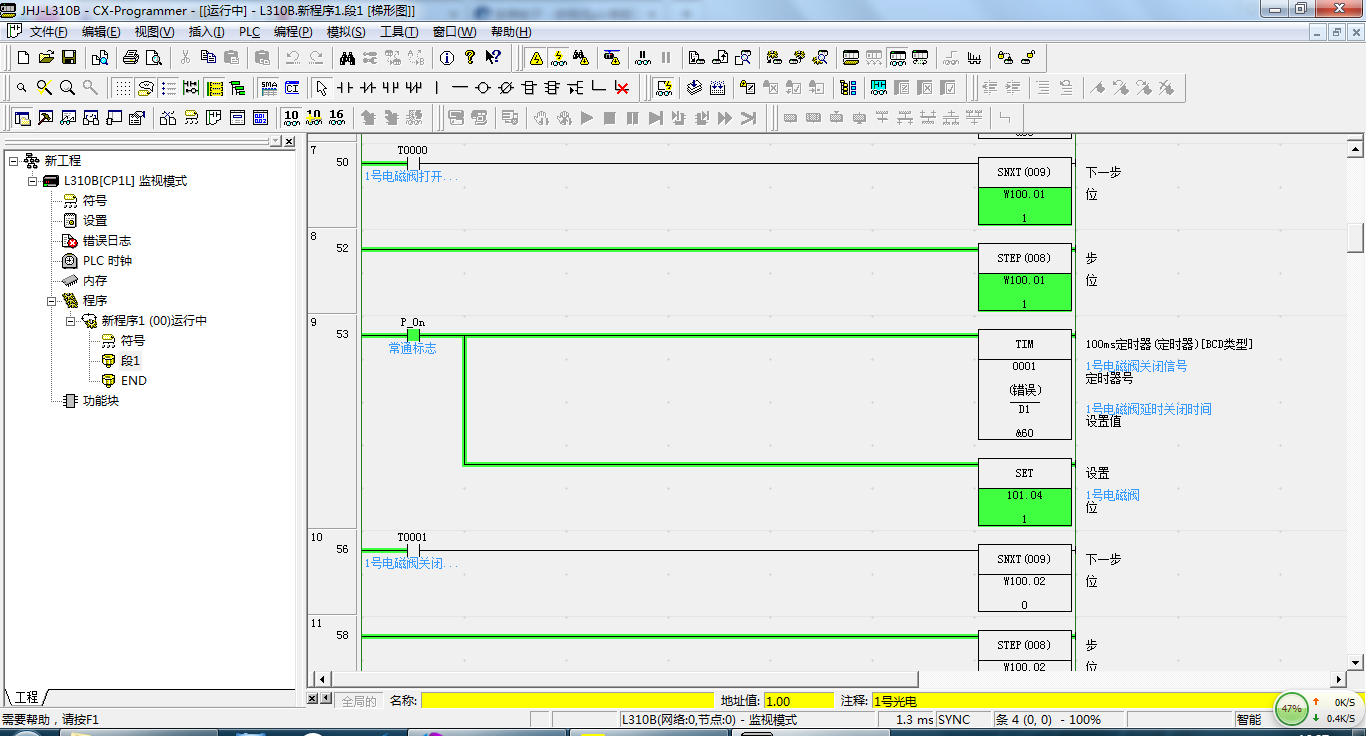
Task: Open 错误日志 in project tree
Action: click(x=106, y=241)
